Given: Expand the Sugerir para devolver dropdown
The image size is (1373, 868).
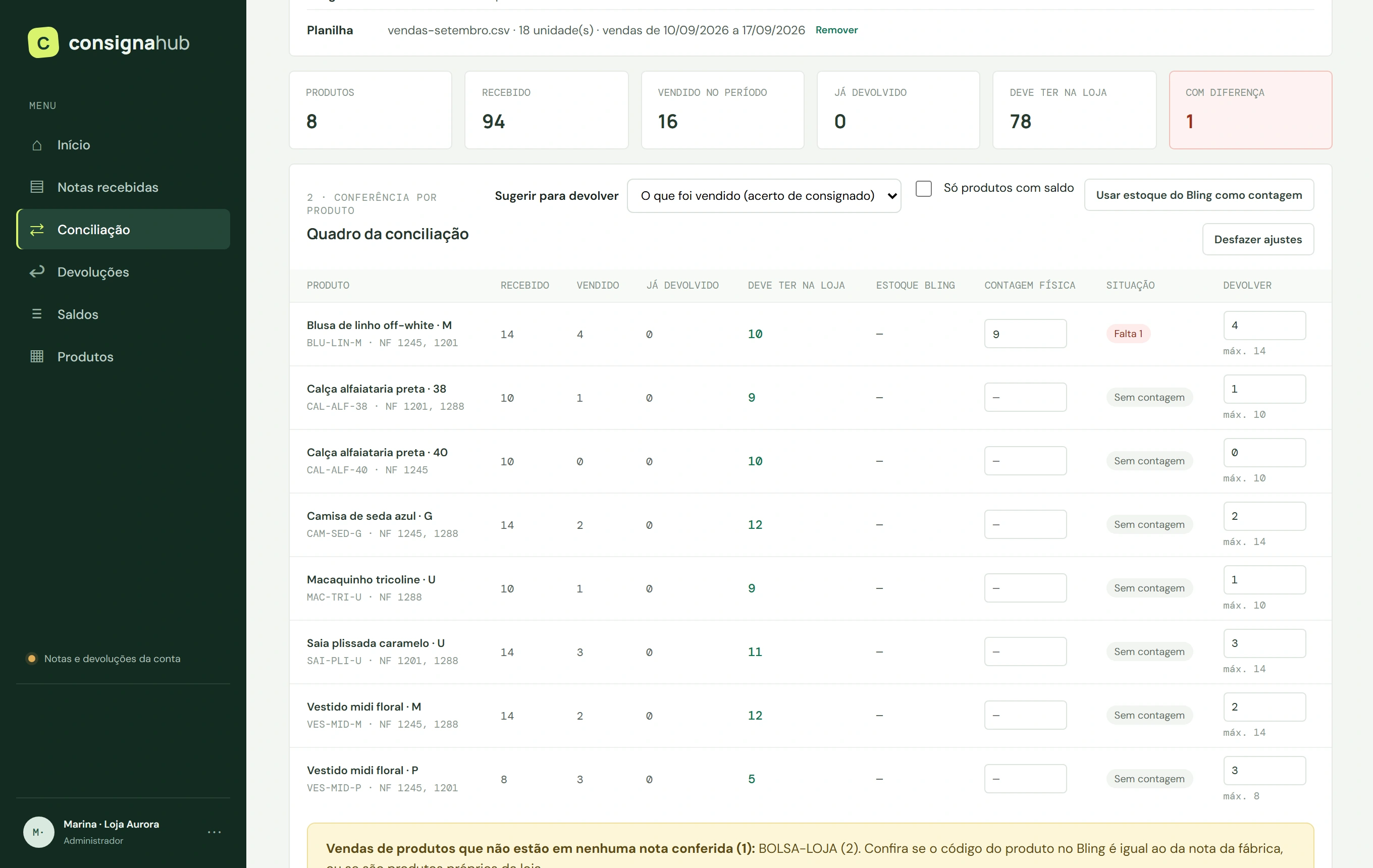Looking at the screenshot, I should click(764, 195).
